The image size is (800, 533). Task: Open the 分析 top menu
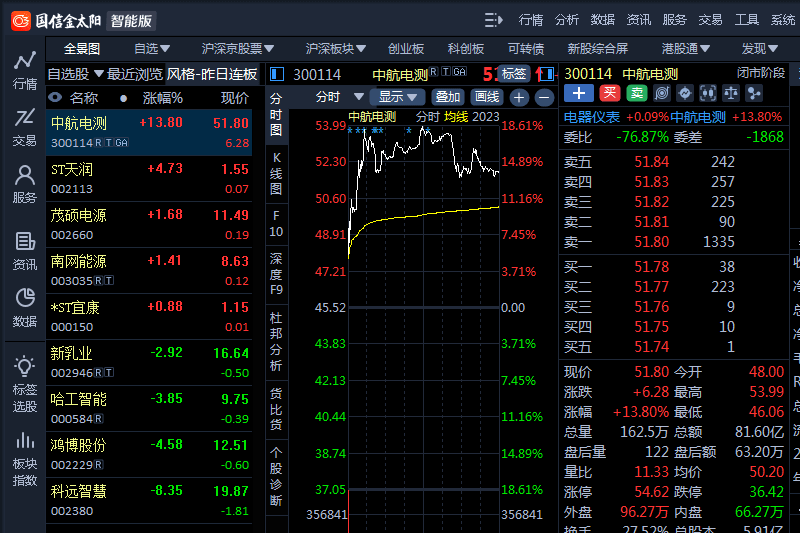pyautogui.click(x=567, y=20)
